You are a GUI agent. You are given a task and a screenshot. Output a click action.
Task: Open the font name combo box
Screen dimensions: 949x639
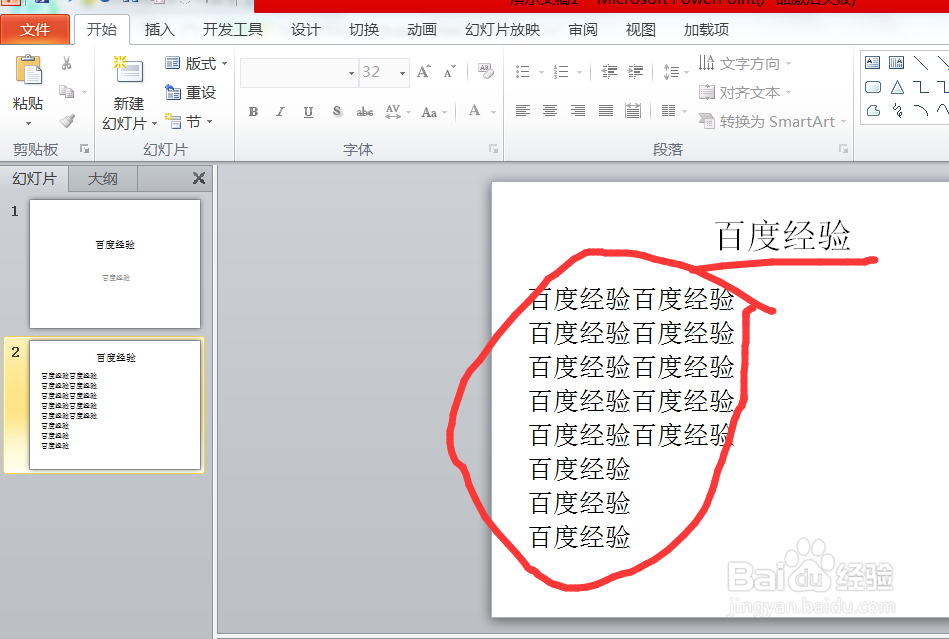click(x=298, y=73)
